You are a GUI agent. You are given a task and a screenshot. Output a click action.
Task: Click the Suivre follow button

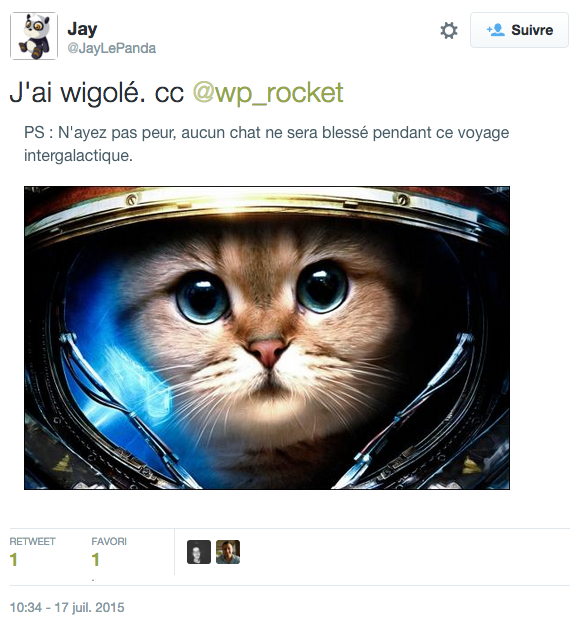519,30
